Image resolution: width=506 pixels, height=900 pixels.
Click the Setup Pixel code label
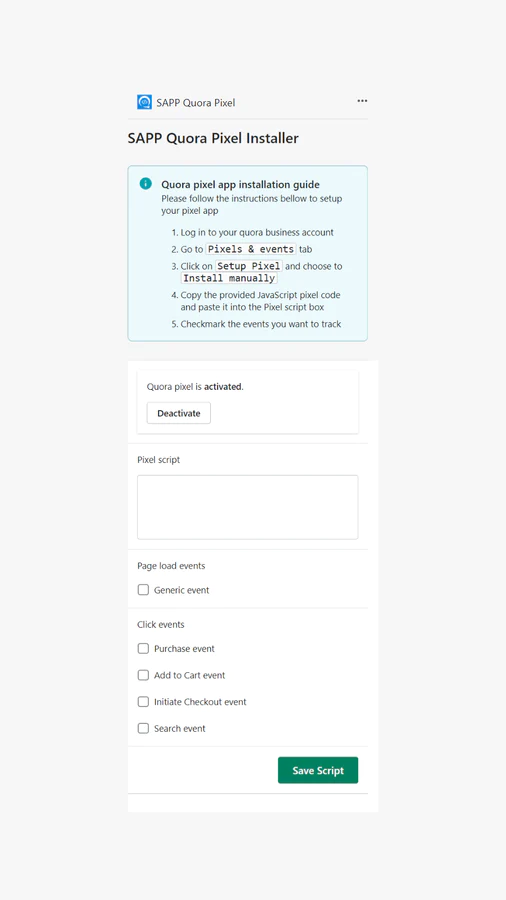249,266
